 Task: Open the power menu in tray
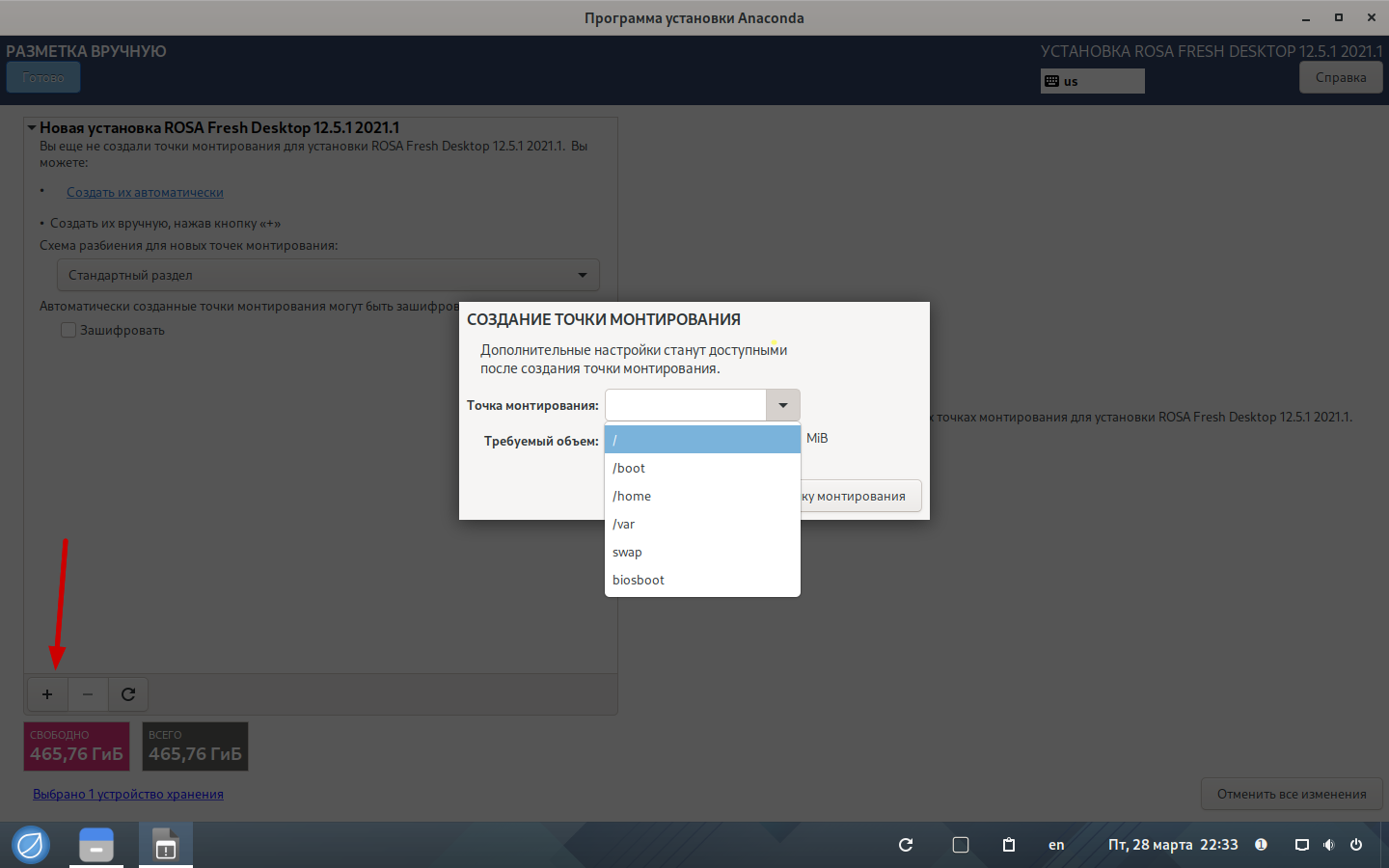click(1356, 845)
